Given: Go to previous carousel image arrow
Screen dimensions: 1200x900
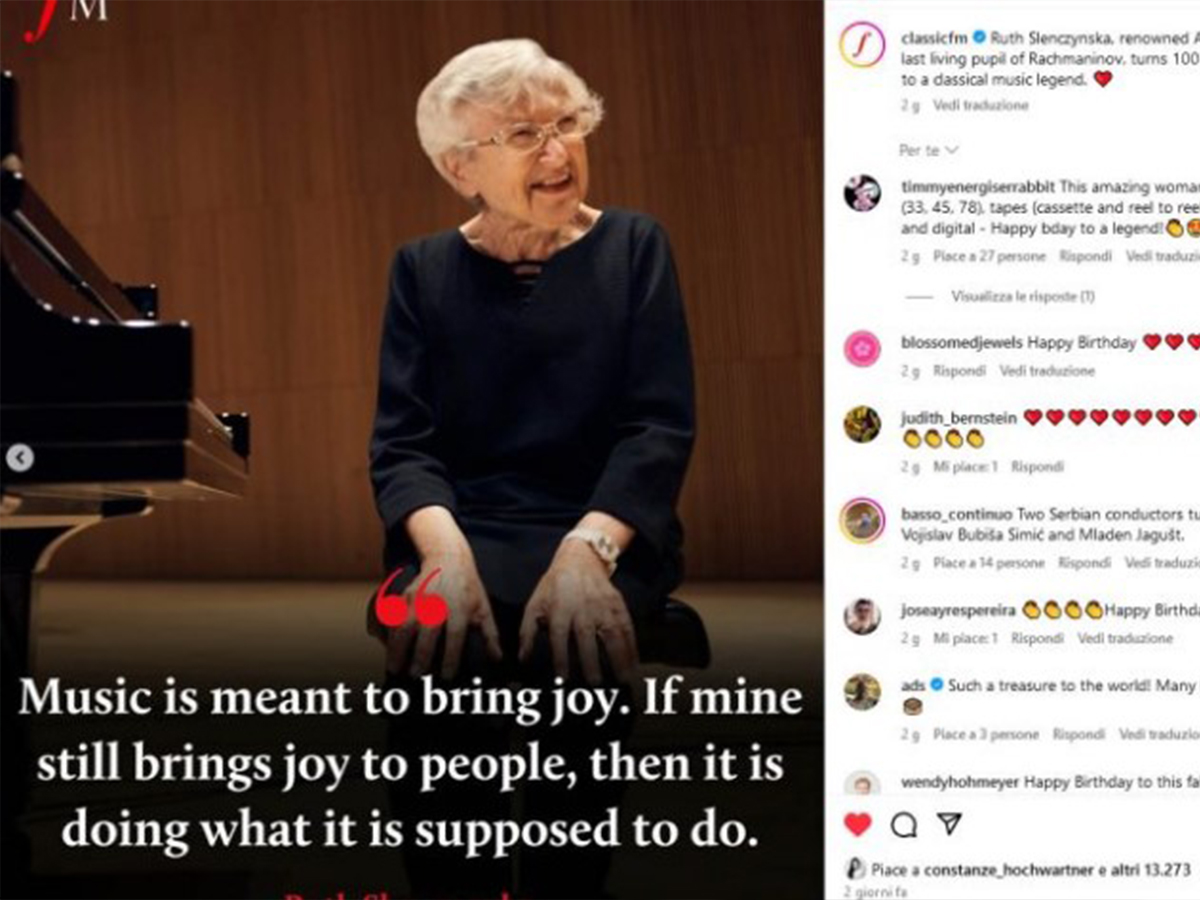Looking at the screenshot, I should (x=20, y=458).
